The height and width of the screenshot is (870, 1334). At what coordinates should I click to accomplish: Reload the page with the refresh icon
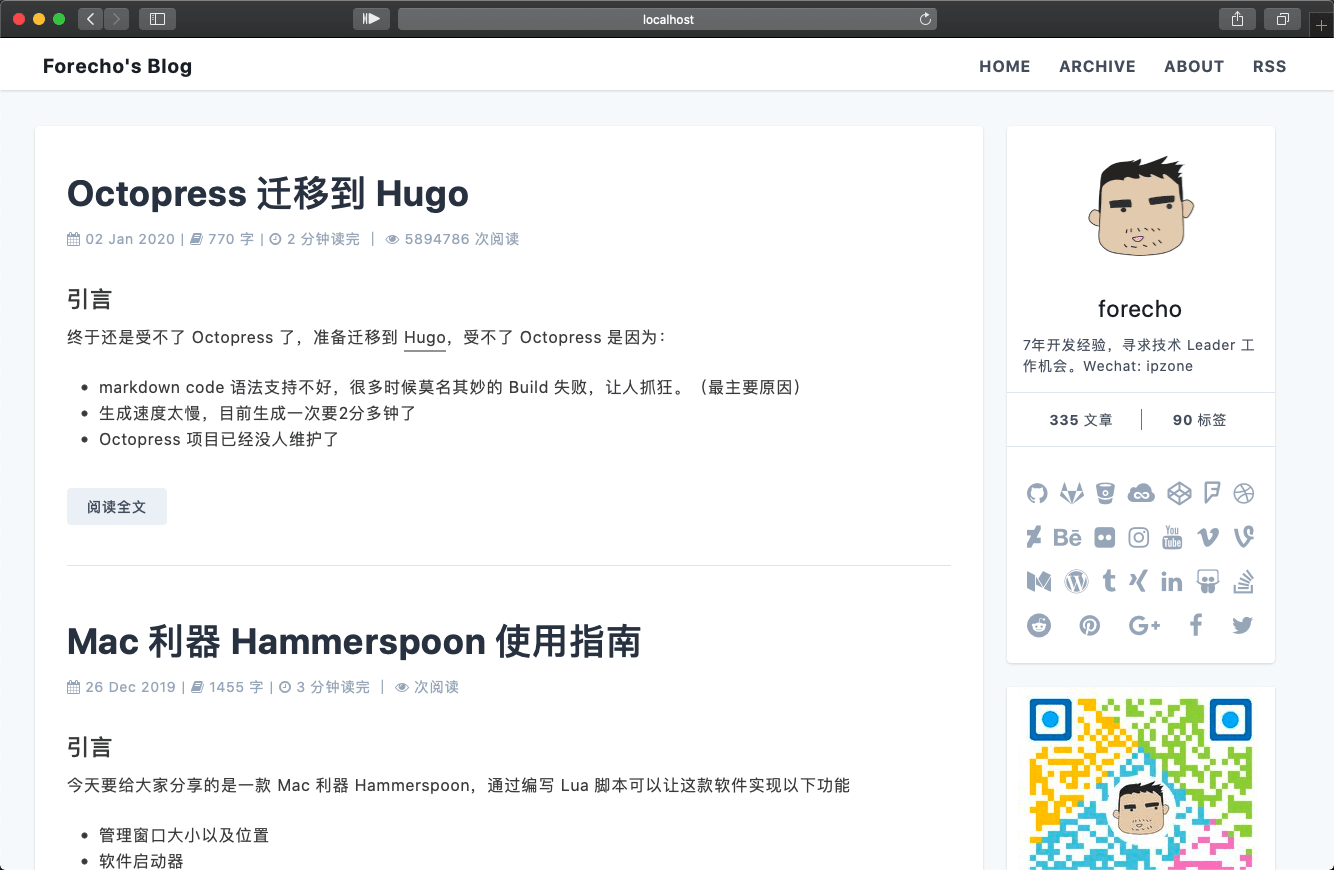925,19
